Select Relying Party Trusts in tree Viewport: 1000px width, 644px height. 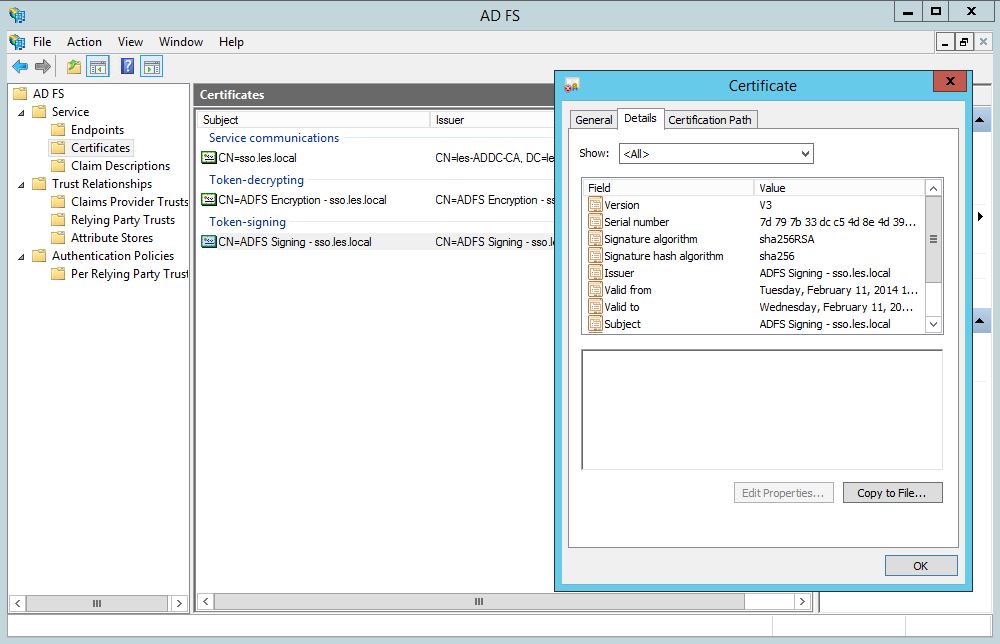tap(122, 220)
